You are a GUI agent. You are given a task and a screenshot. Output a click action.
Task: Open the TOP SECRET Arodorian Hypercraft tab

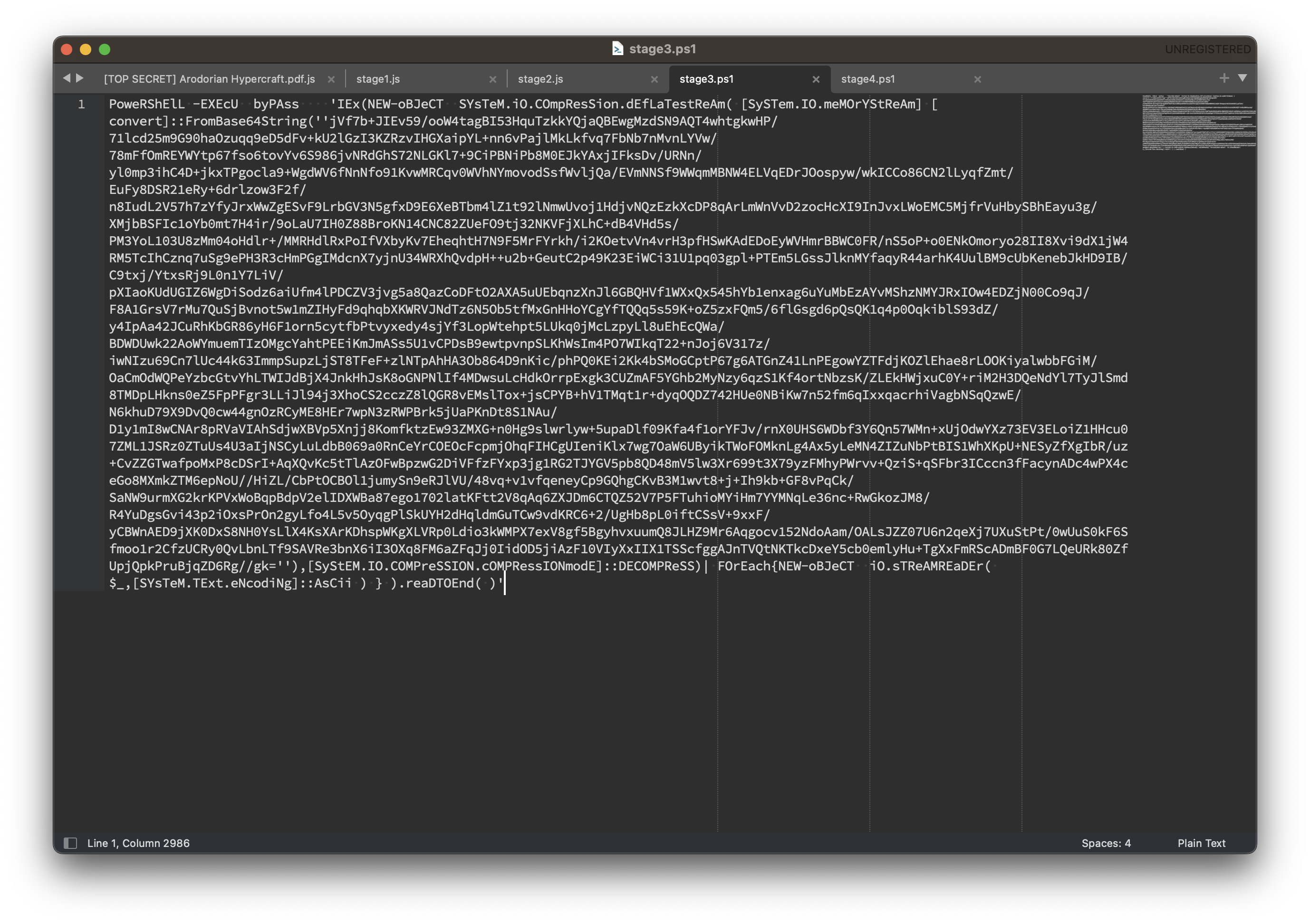point(210,79)
